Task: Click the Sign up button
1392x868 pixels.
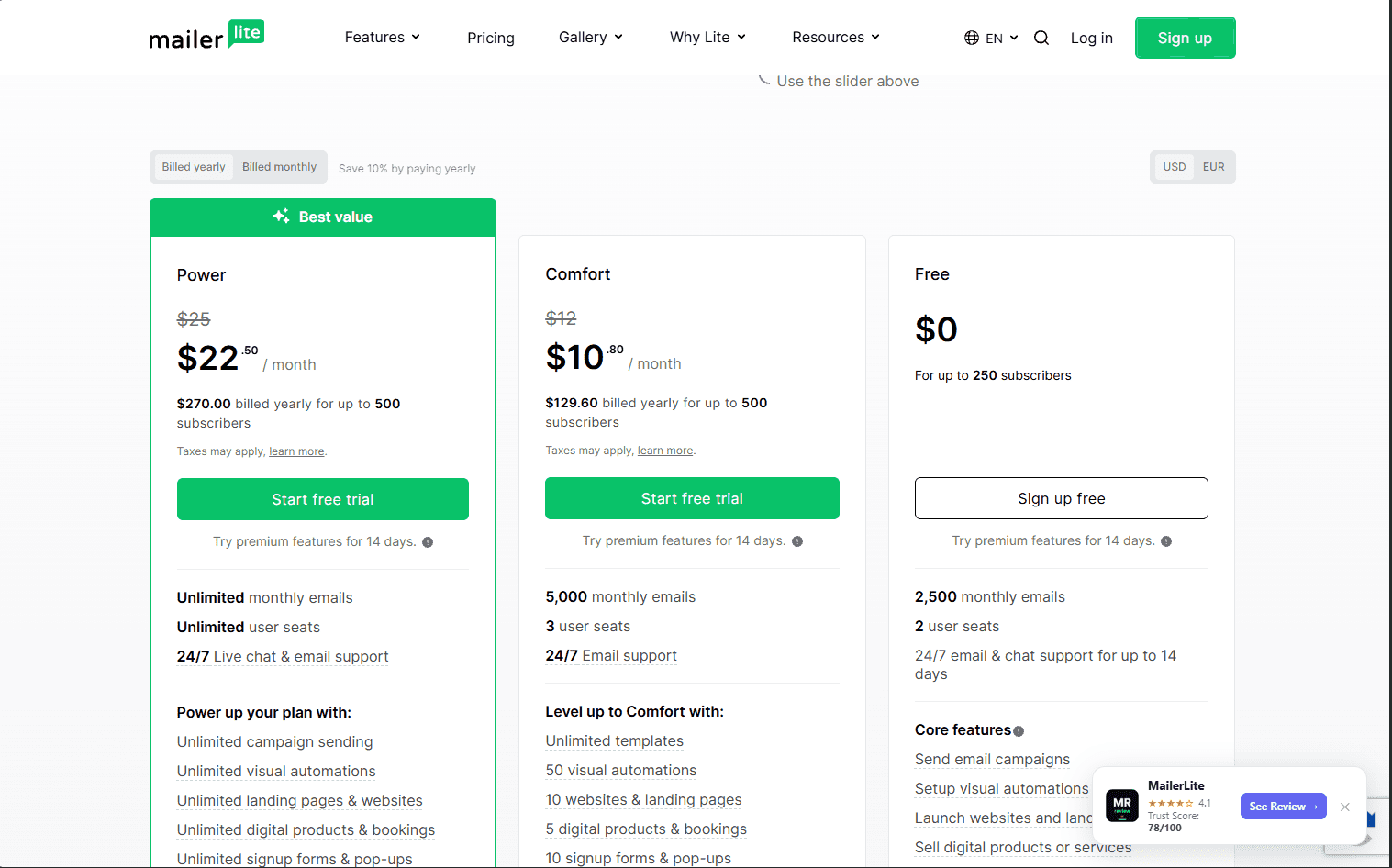Action: (x=1185, y=38)
